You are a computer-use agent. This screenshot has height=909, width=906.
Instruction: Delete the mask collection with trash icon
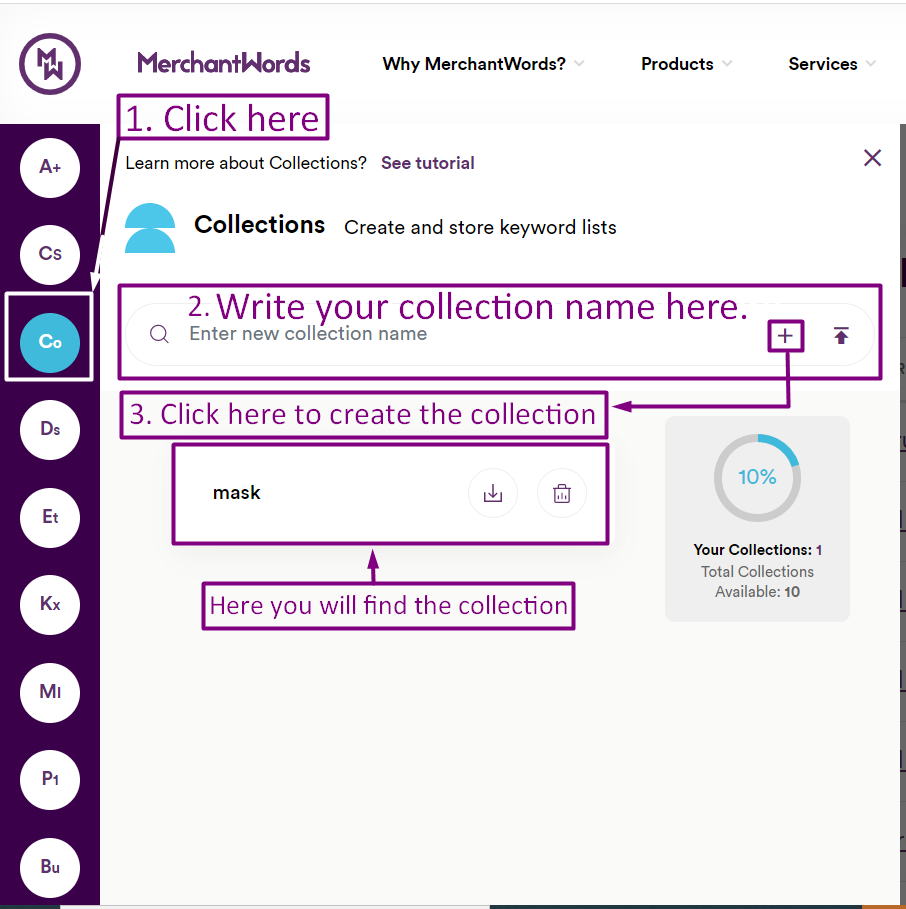(562, 493)
